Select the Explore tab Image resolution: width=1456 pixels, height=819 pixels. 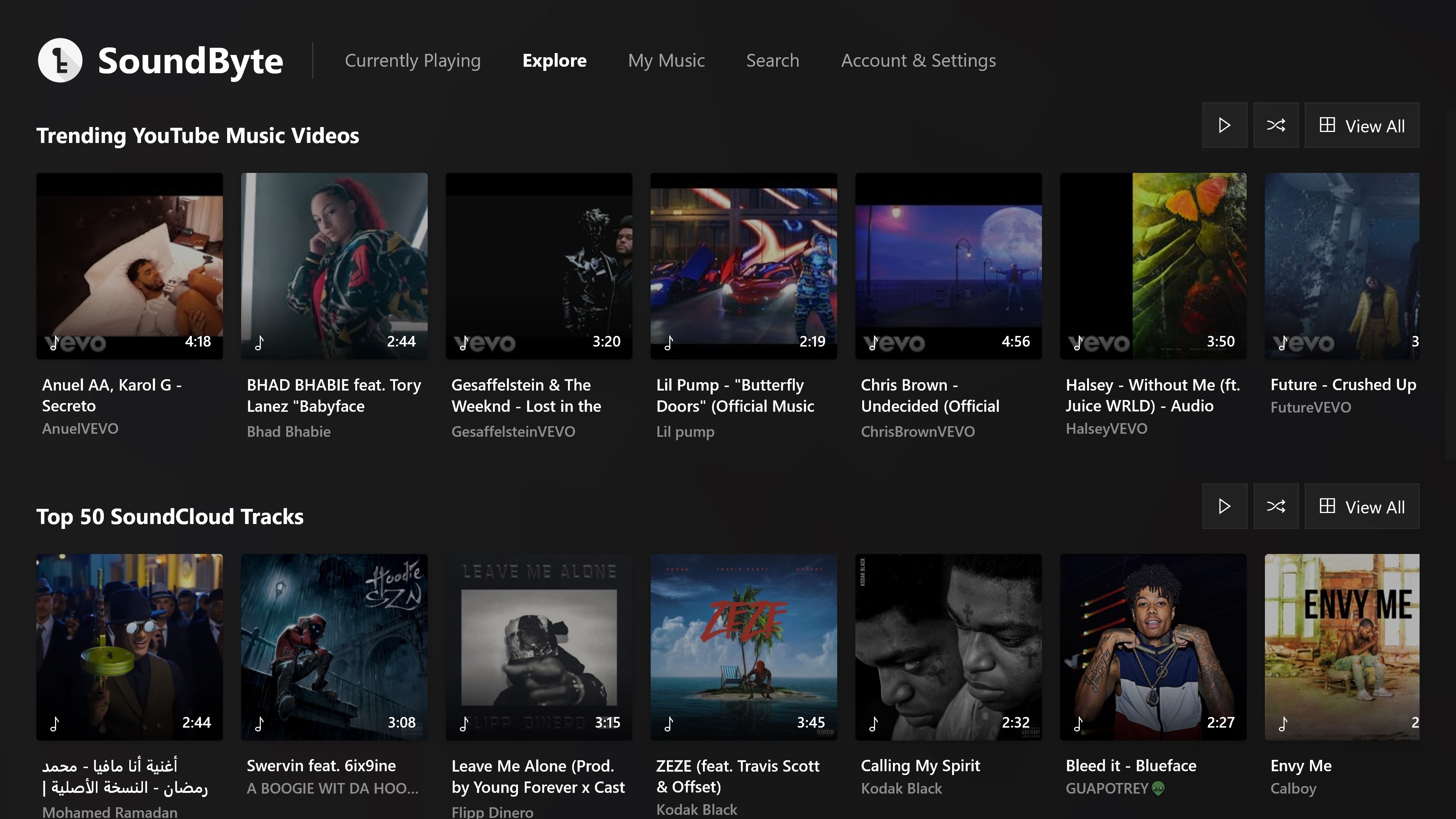pyautogui.click(x=554, y=61)
